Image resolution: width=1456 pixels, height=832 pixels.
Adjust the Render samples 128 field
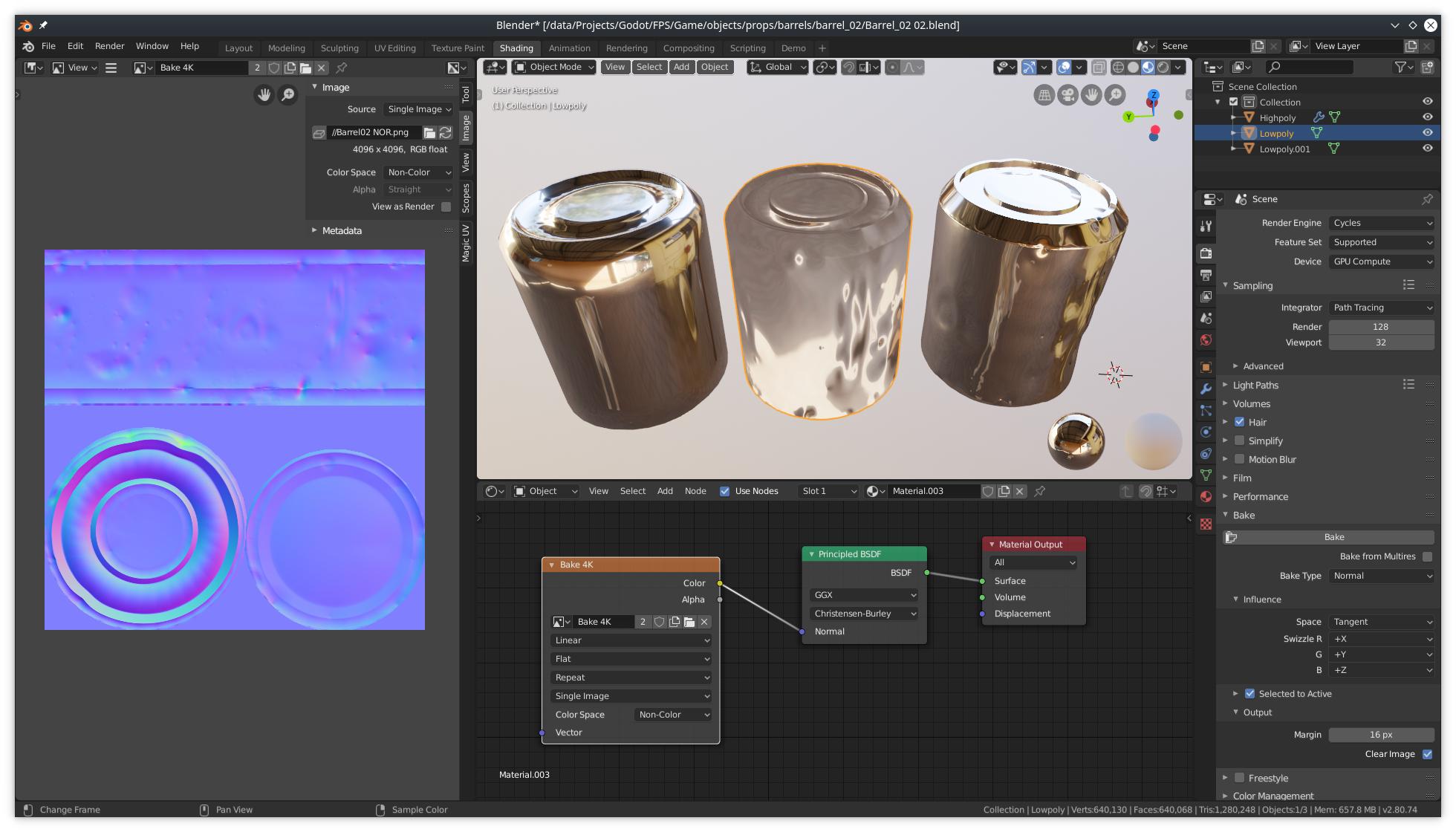coord(1381,327)
